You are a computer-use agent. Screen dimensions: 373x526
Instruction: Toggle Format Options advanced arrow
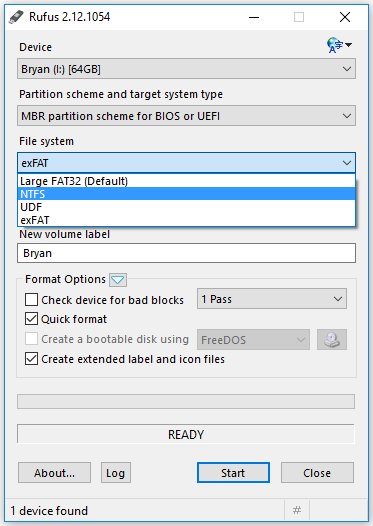[x=118, y=279]
